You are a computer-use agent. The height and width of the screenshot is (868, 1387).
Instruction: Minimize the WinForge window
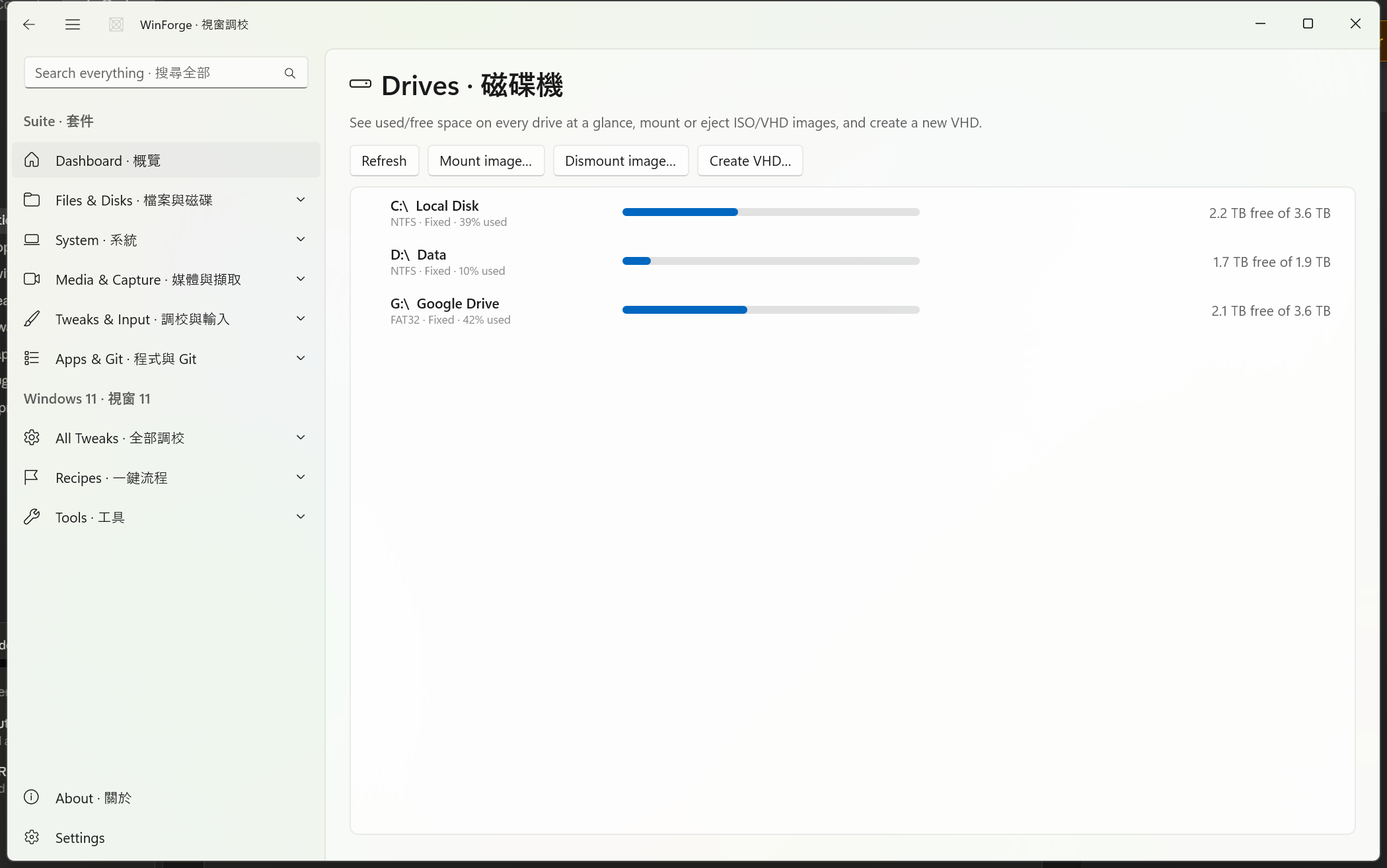pos(1260,24)
